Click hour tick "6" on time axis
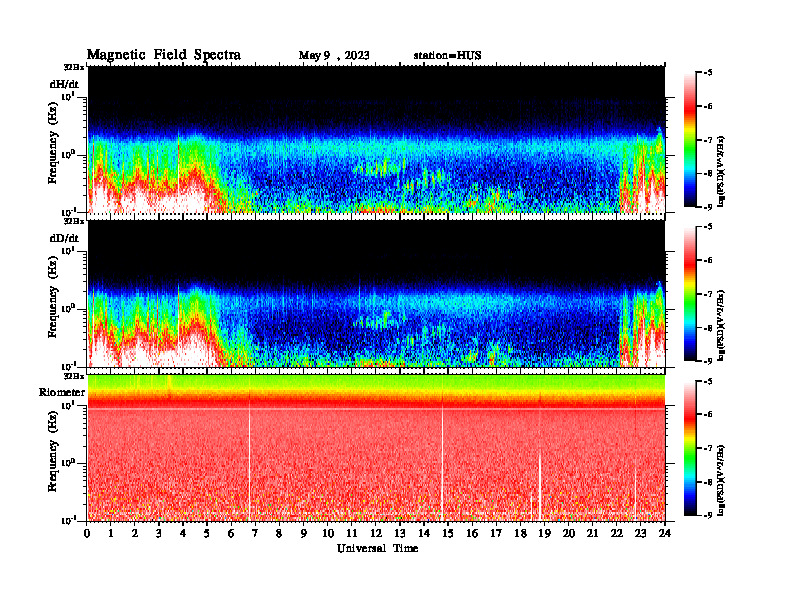This screenshot has width=792, height=612. [x=231, y=533]
